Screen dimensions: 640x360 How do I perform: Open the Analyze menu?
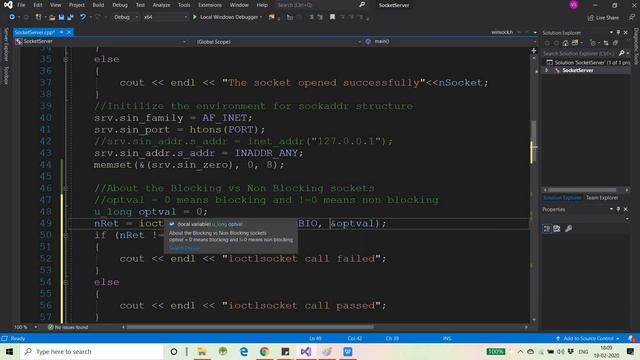pyautogui.click(x=161, y=5)
